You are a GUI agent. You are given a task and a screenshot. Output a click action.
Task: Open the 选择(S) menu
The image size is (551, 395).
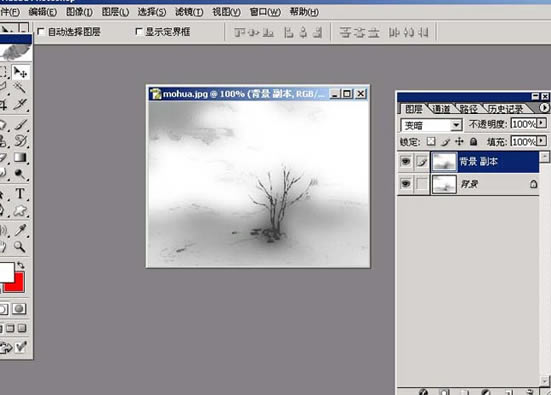pos(152,12)
